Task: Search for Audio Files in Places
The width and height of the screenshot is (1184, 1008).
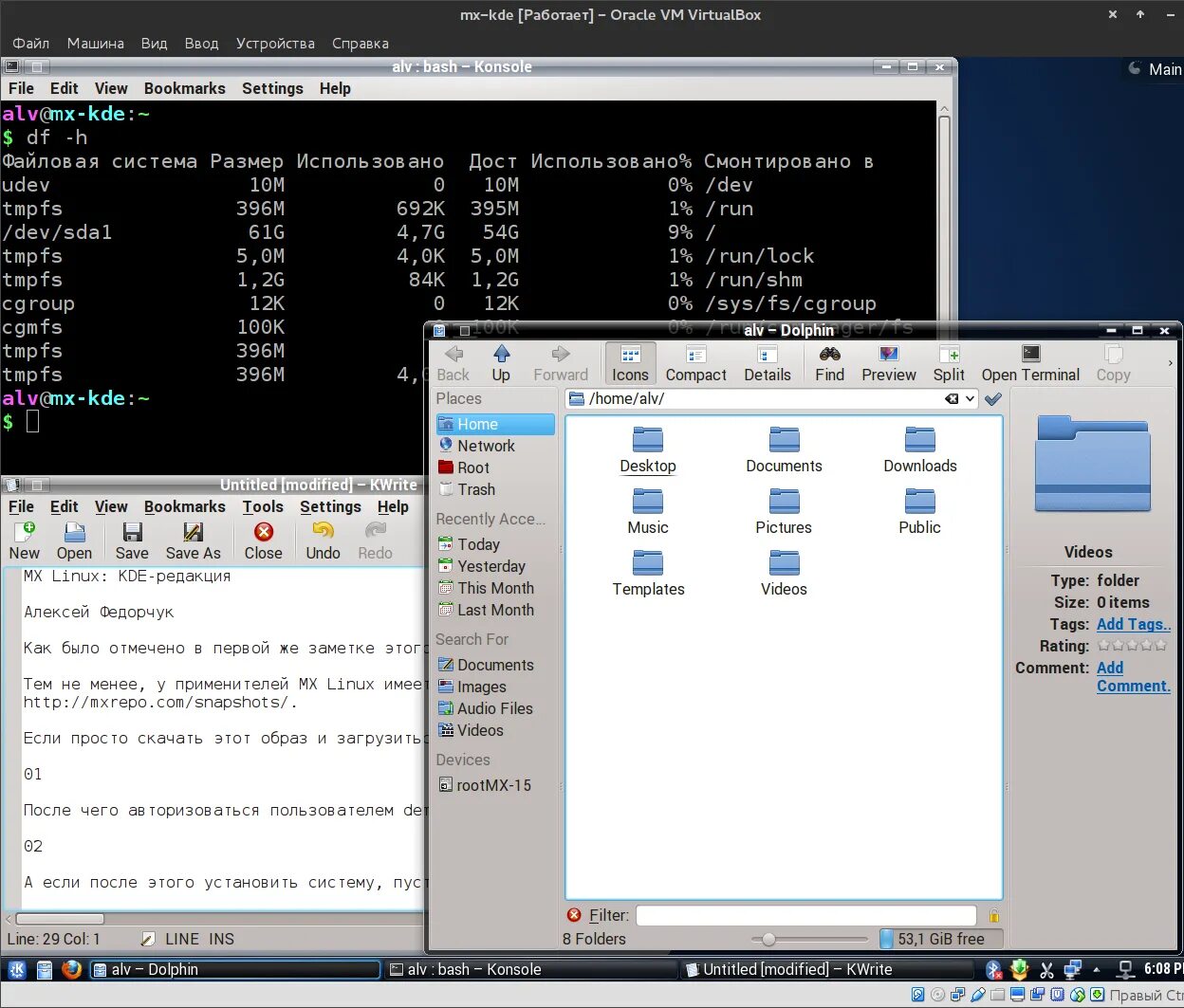Action: (495, 708)
